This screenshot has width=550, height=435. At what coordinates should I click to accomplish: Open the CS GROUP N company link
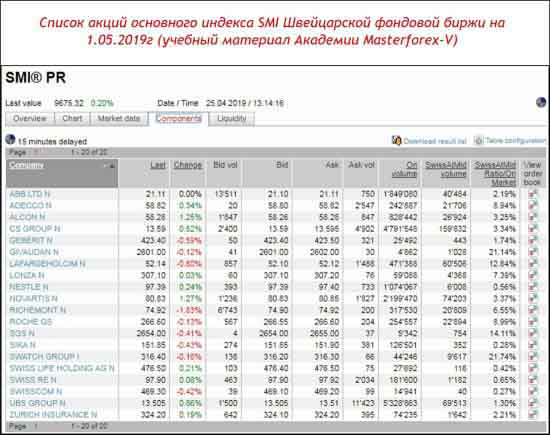(35, 229)
